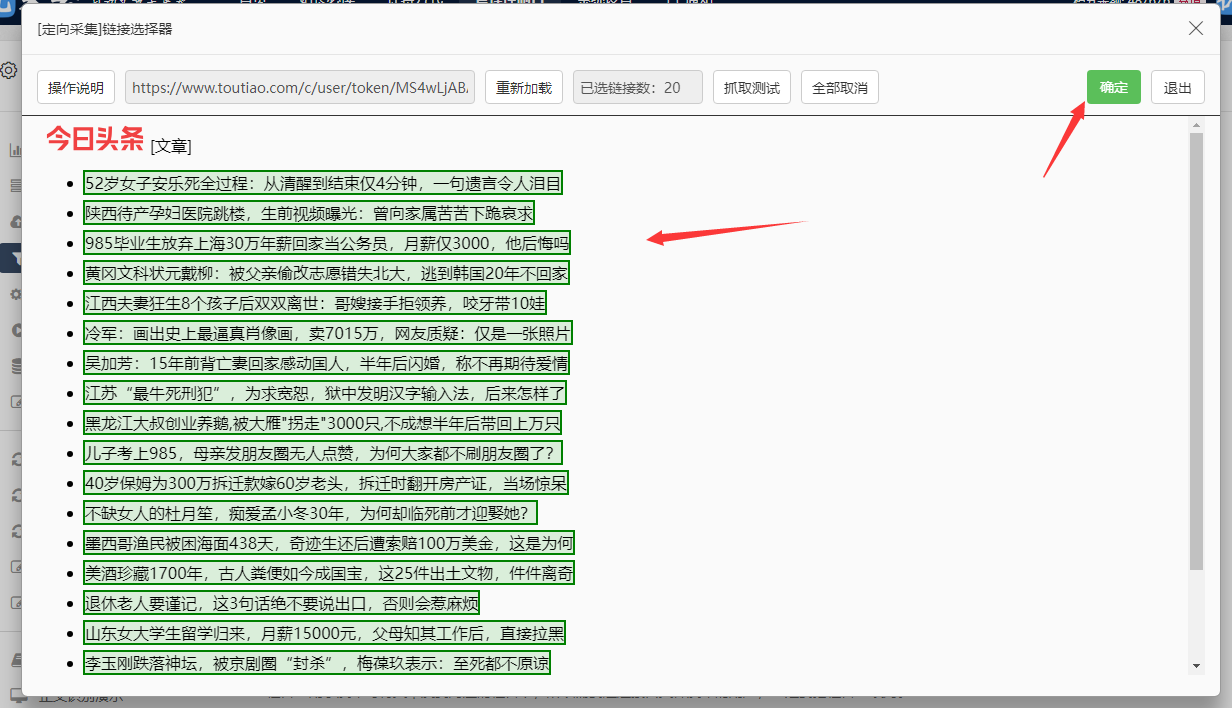The image size is (1232, 708).
Task: Click the scrollbar down arrow
Action: [1196, 665]
